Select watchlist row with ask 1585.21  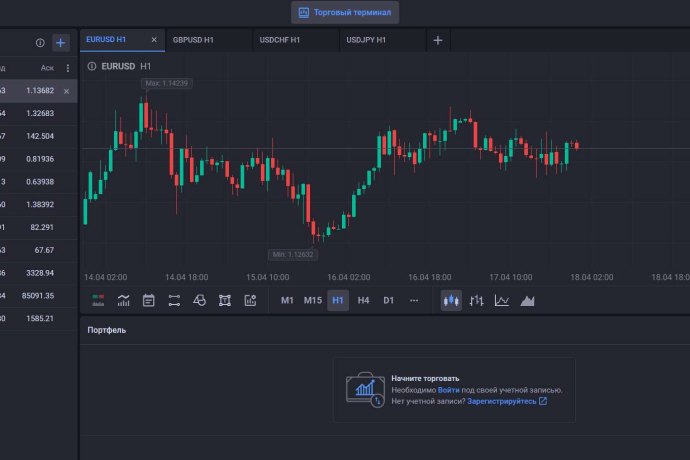pos(39,319)
